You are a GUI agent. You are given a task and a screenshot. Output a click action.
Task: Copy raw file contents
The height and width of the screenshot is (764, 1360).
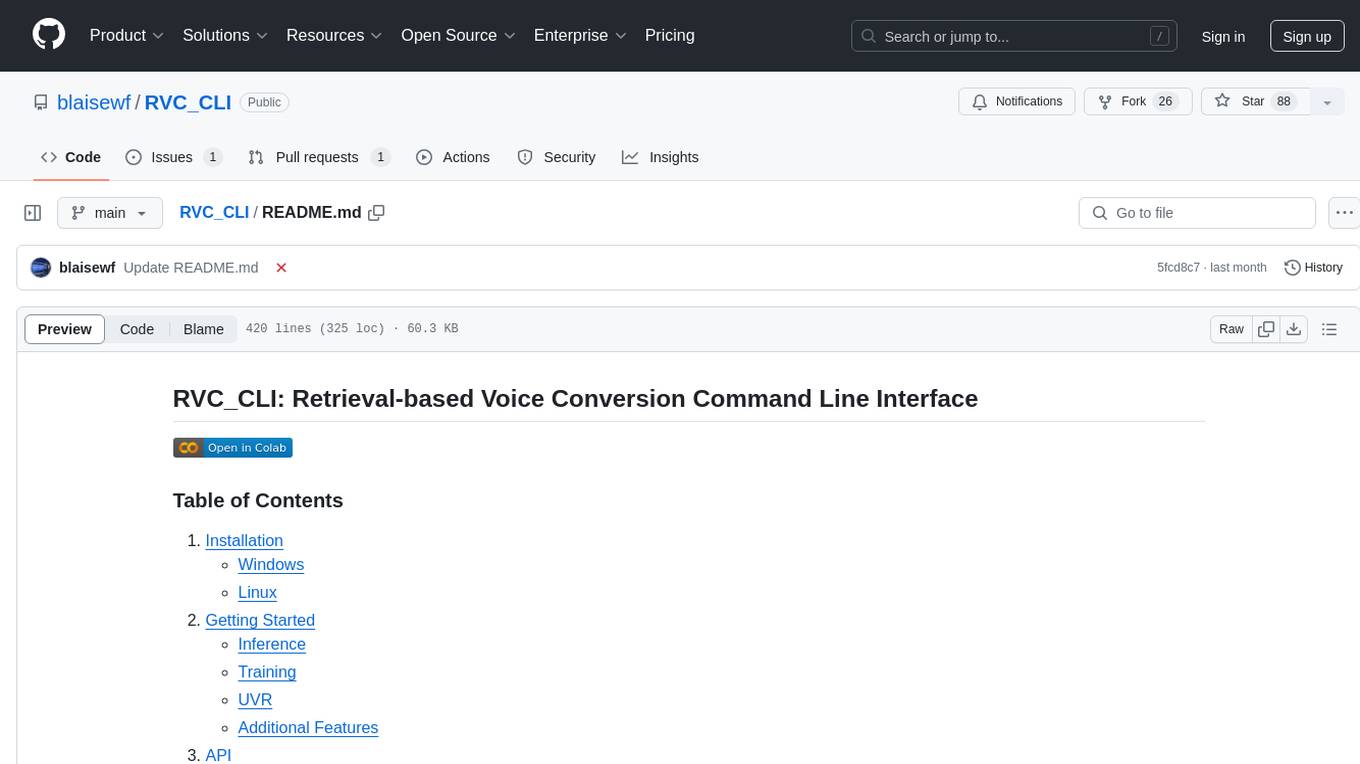tap(1267, 329)
